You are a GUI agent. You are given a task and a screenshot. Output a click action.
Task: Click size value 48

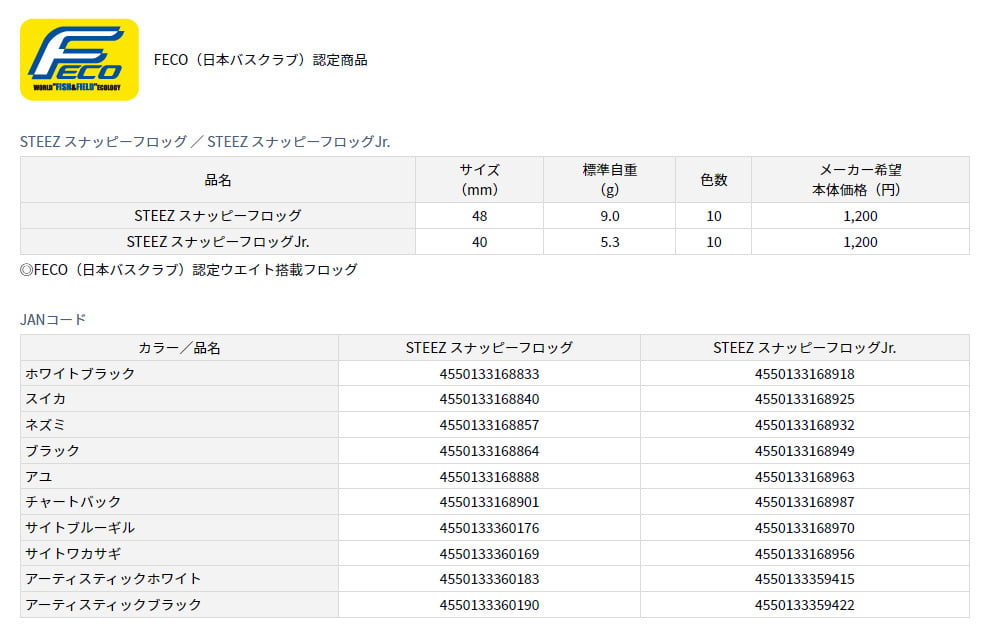(x=479, y=216)
